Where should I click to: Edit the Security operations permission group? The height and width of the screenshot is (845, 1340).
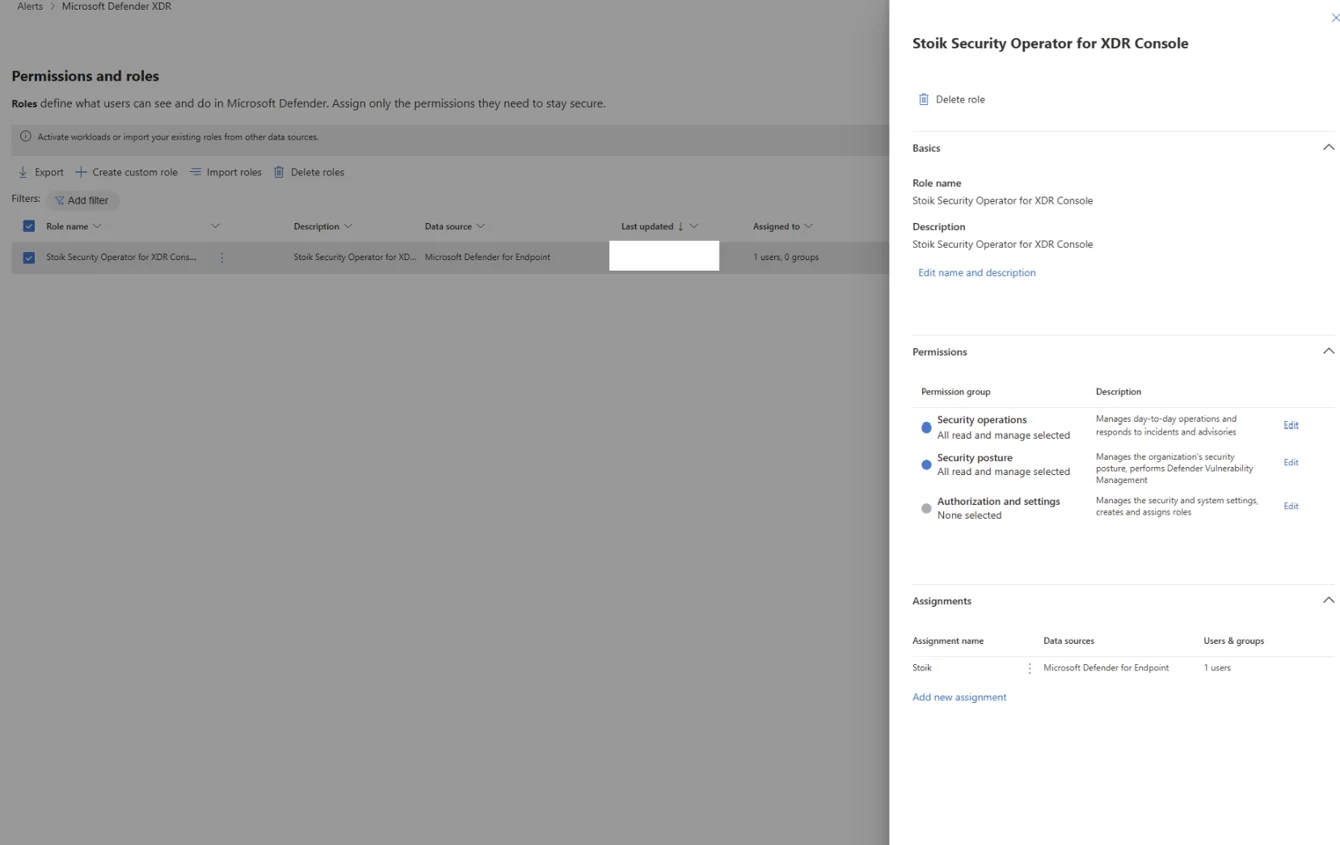1290,425
